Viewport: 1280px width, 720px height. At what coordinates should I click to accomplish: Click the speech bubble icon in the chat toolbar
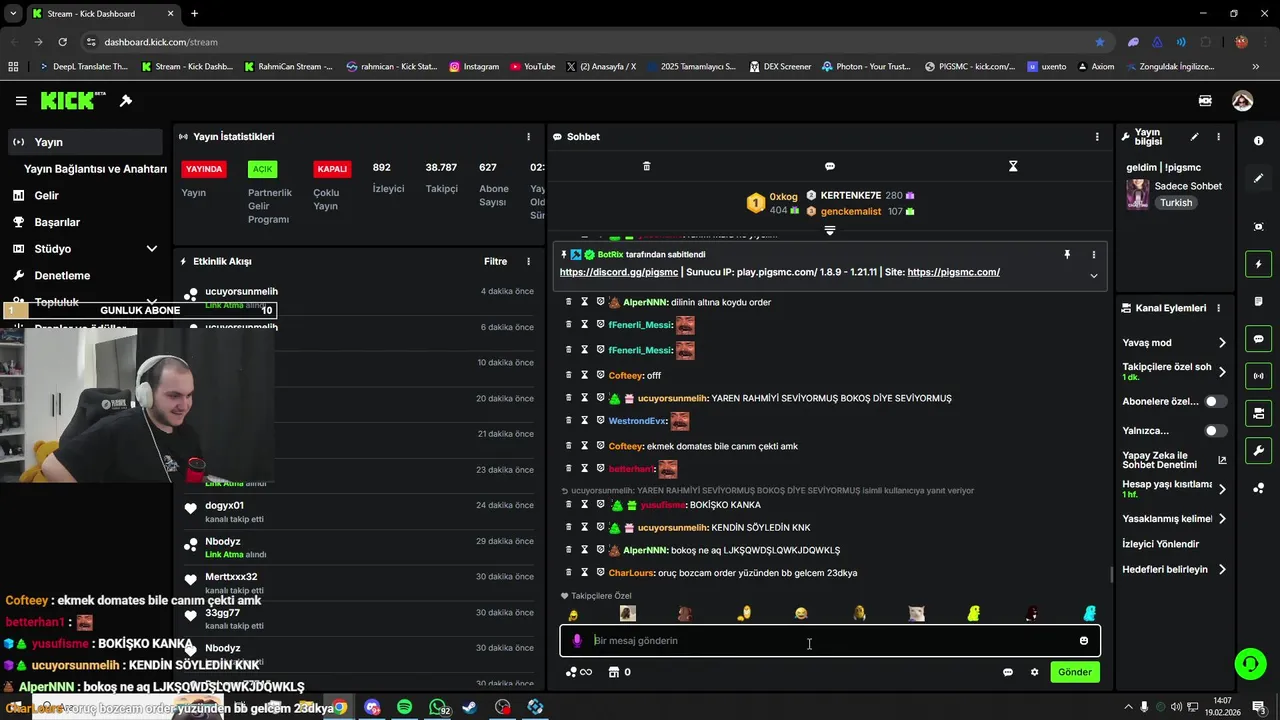coord(830,166)
